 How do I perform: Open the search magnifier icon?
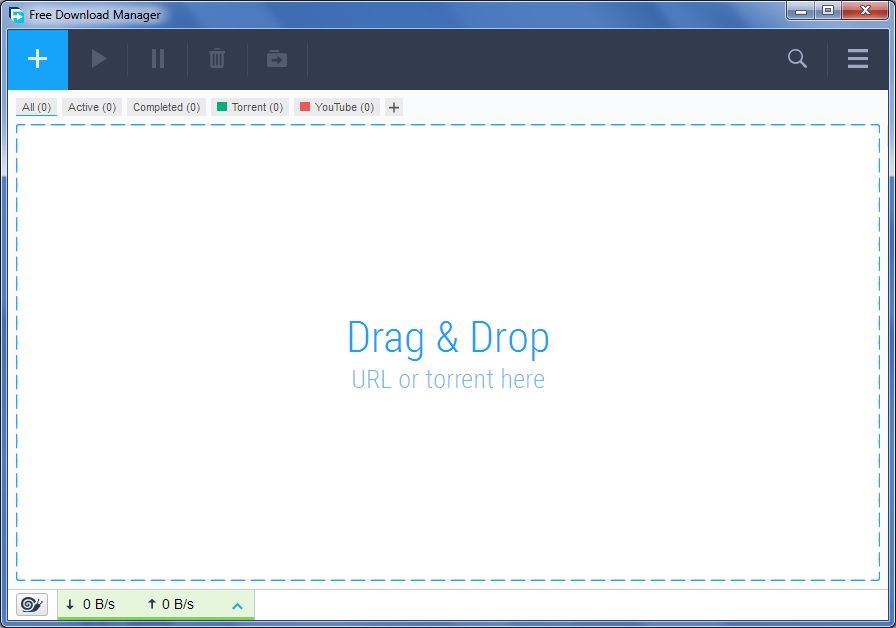point(796,59)
